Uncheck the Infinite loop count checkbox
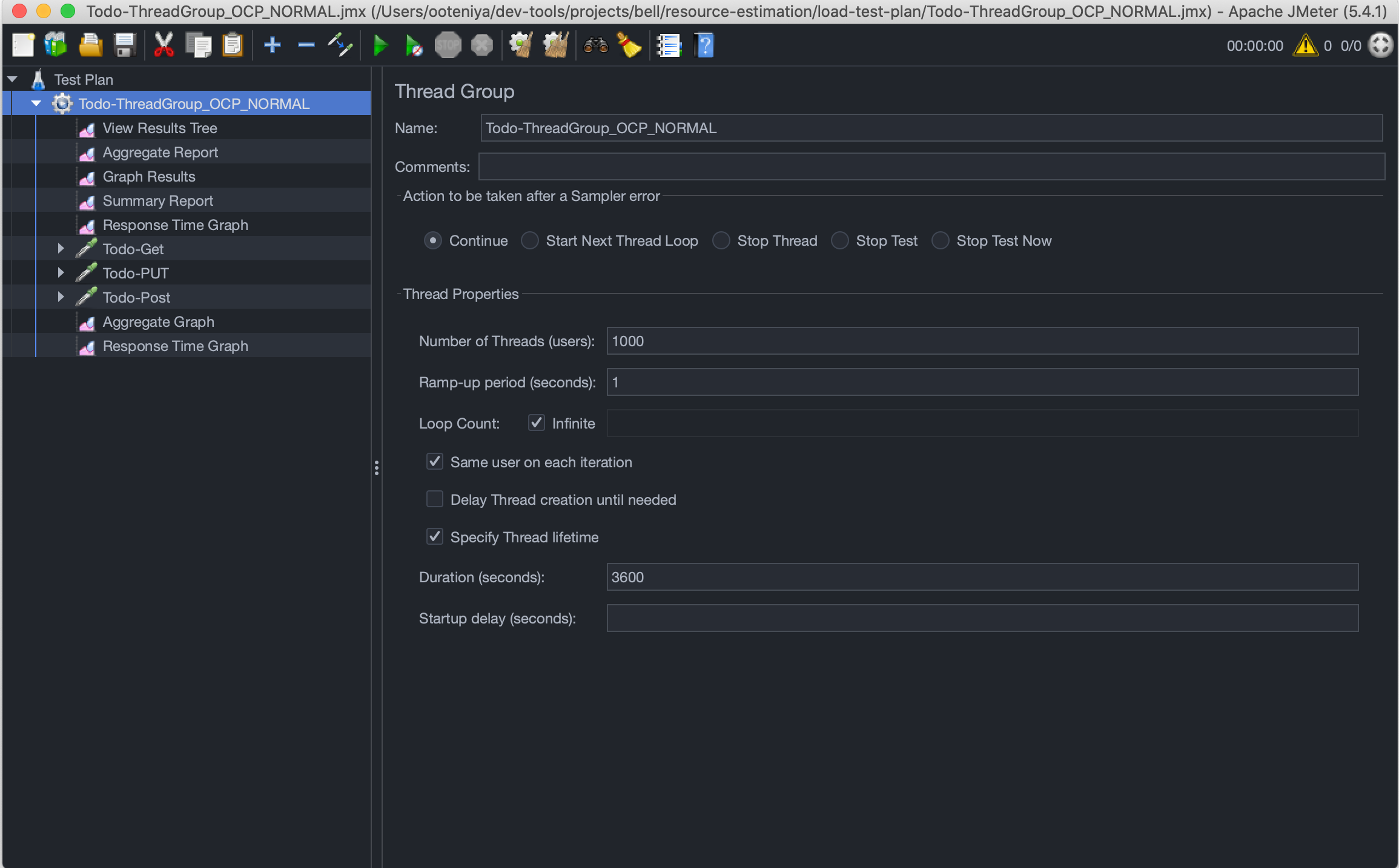1399x868 pixels. tap(536, 422)
